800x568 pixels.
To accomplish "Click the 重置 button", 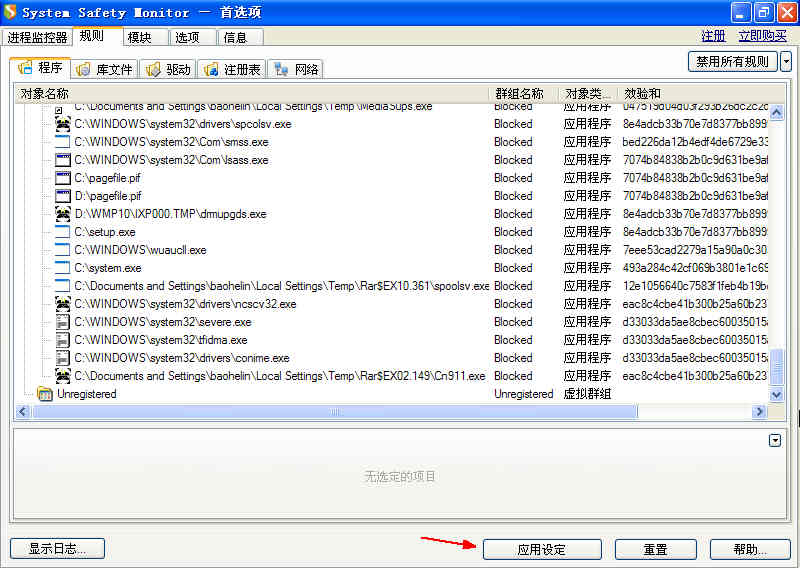I will 656,550.
